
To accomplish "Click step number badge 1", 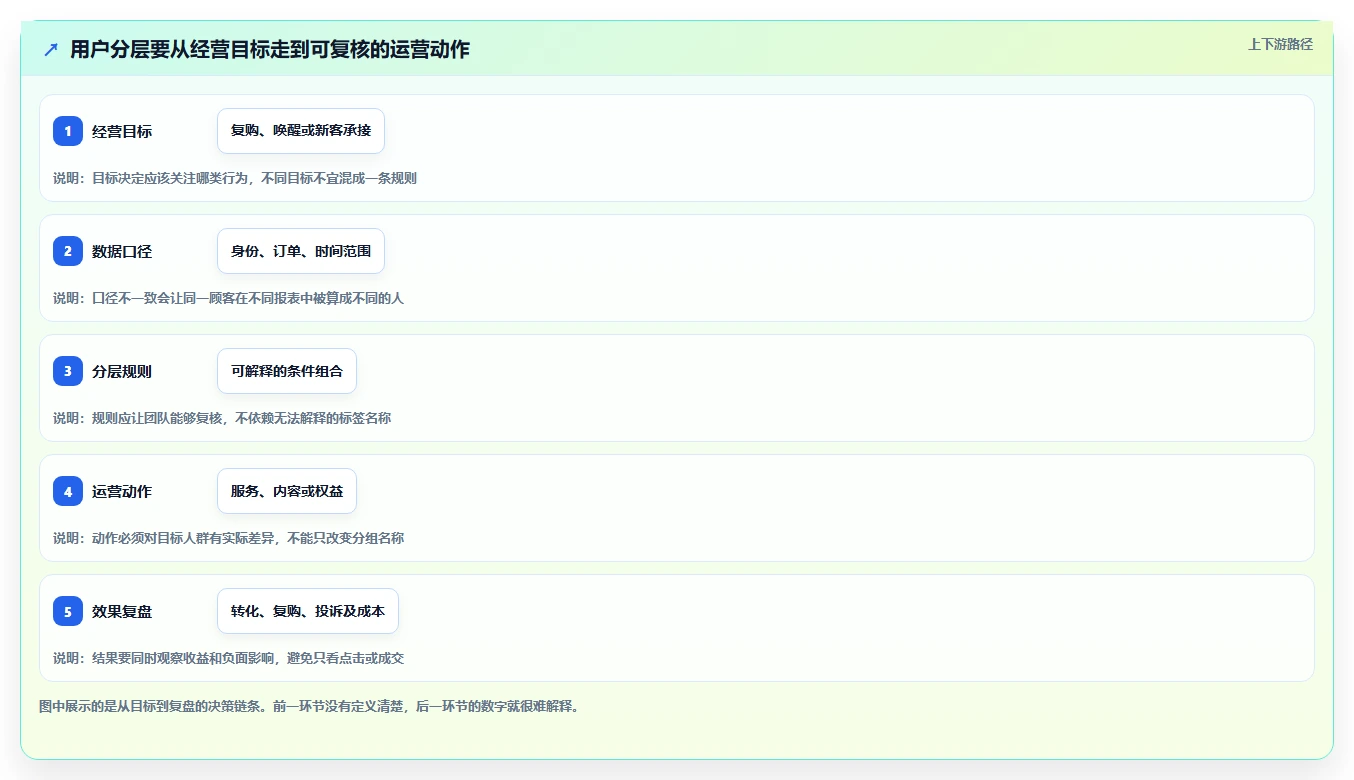I will [68, 131].
